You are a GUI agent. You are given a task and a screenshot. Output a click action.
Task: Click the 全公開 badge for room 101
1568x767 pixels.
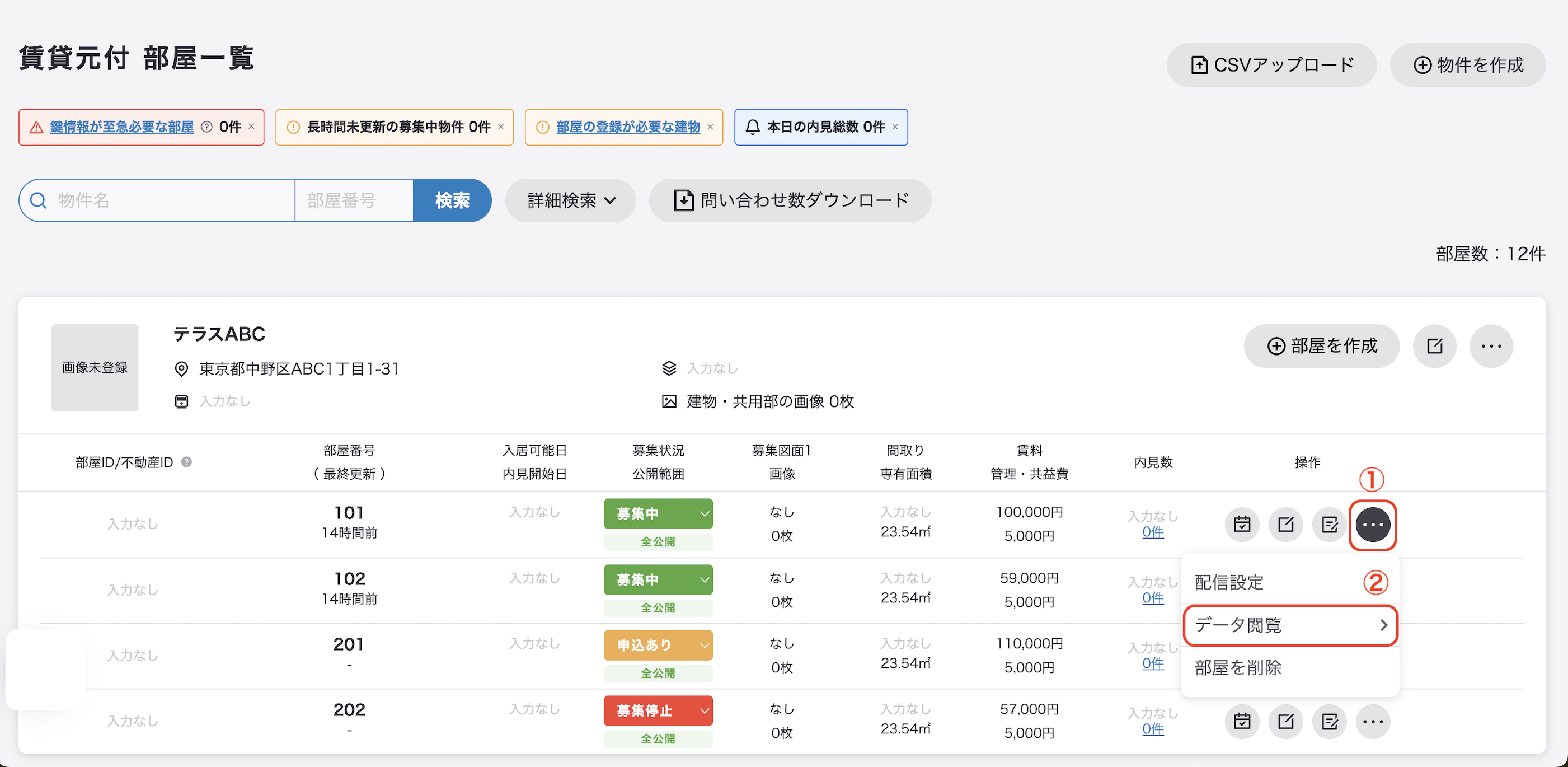tap(658, 542)
